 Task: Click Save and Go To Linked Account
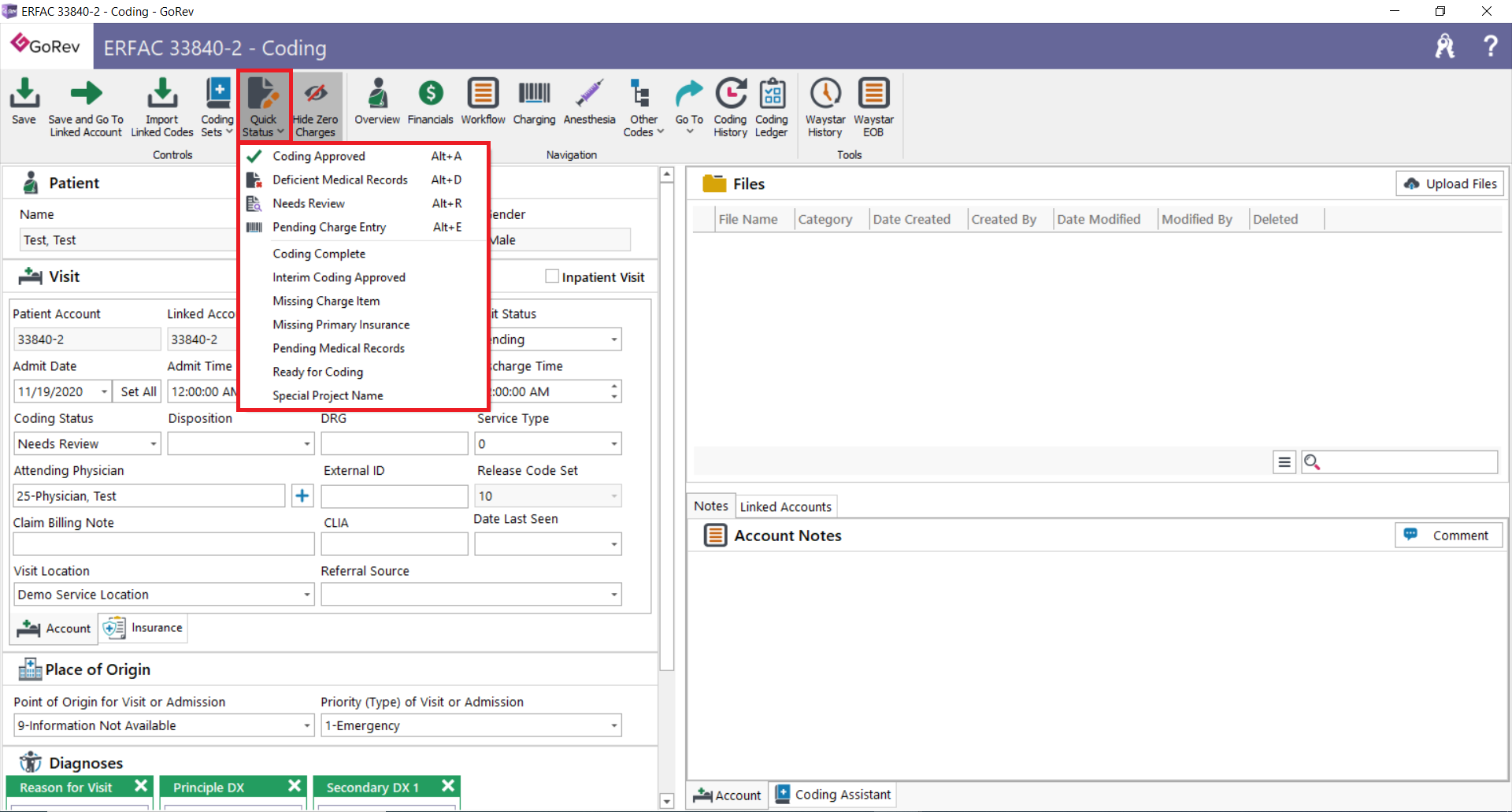click(86, 108)
